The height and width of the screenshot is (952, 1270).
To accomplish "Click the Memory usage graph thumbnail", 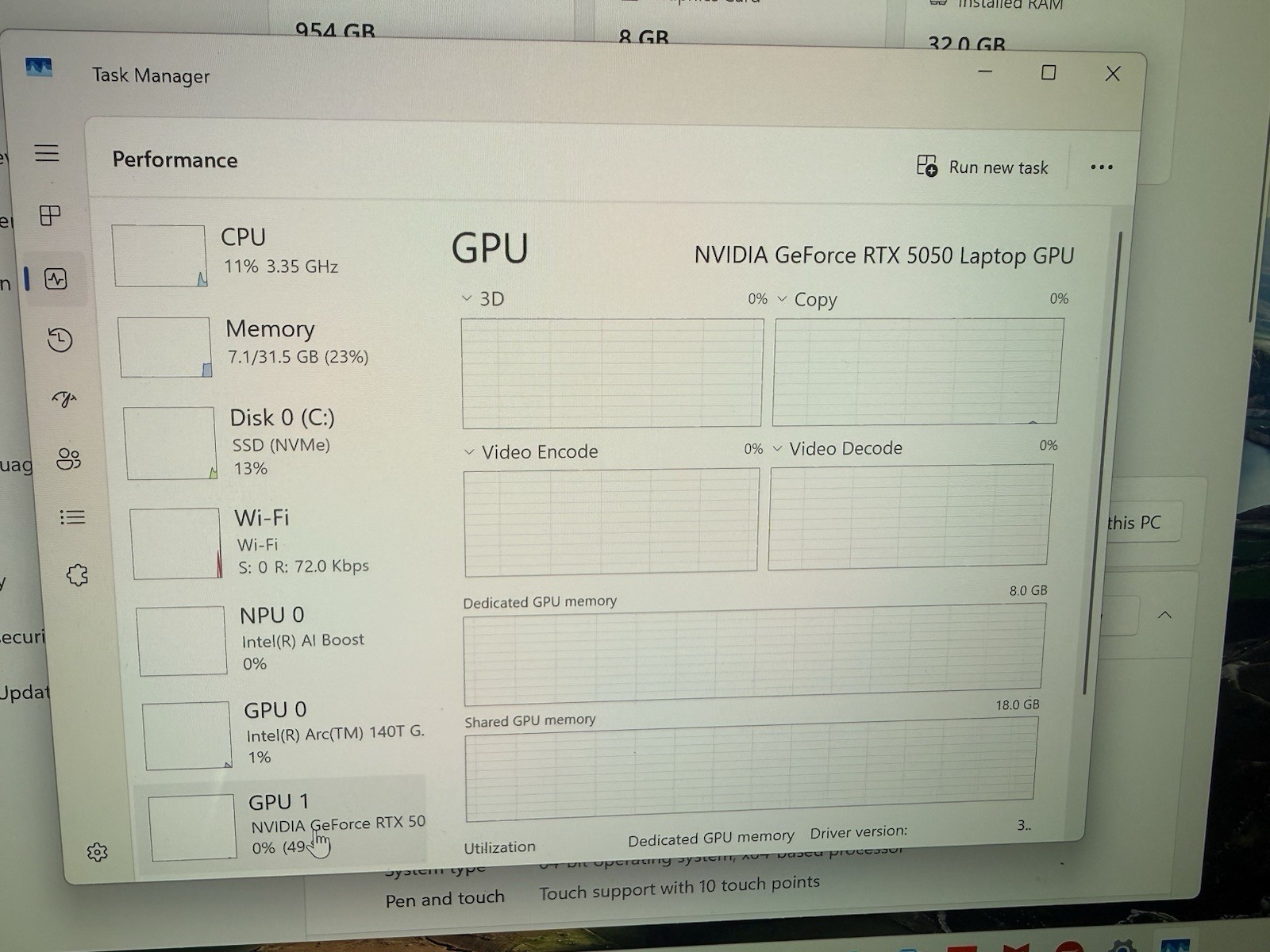I will (165, 347).
